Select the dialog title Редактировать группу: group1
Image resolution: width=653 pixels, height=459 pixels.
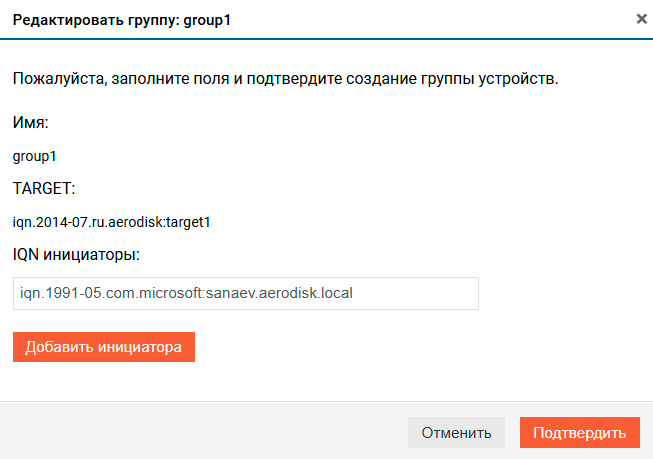click(x=122, y=20)
